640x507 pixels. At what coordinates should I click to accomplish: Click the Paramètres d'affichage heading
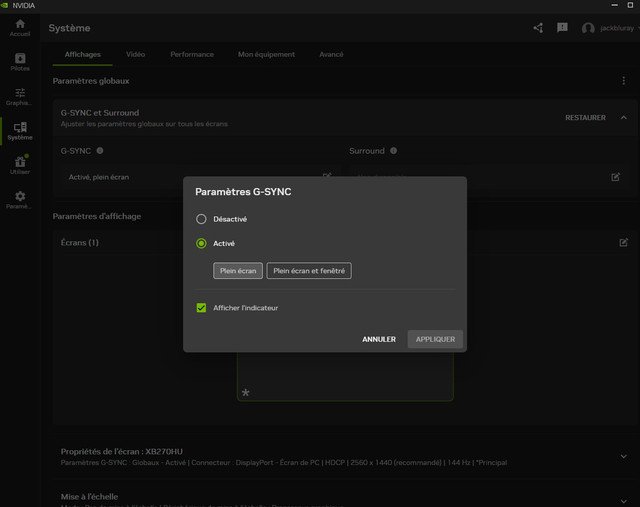tap(97, 216)
